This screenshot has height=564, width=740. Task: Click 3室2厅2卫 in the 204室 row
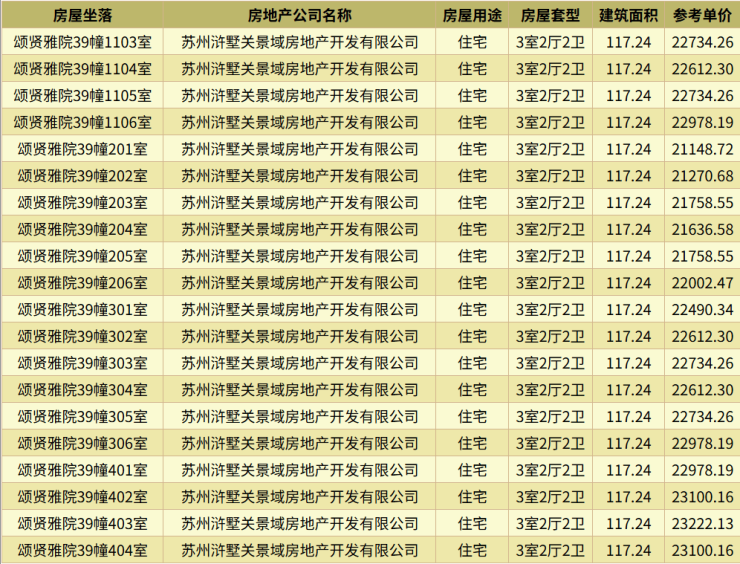(x=550, y=230)
